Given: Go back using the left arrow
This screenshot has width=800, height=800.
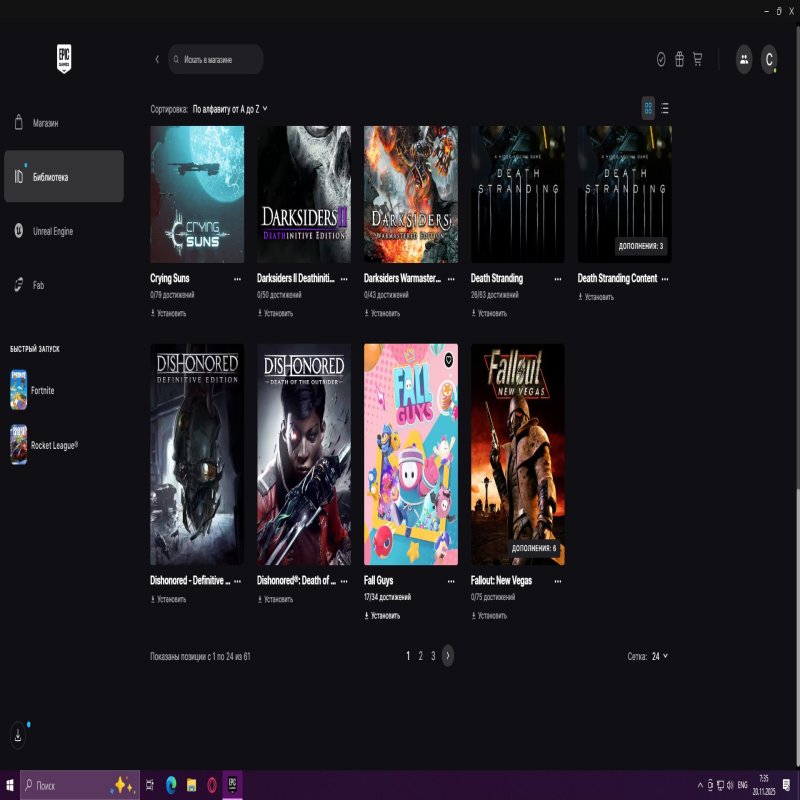Looking at the screenshot, I should pos(157,59).
